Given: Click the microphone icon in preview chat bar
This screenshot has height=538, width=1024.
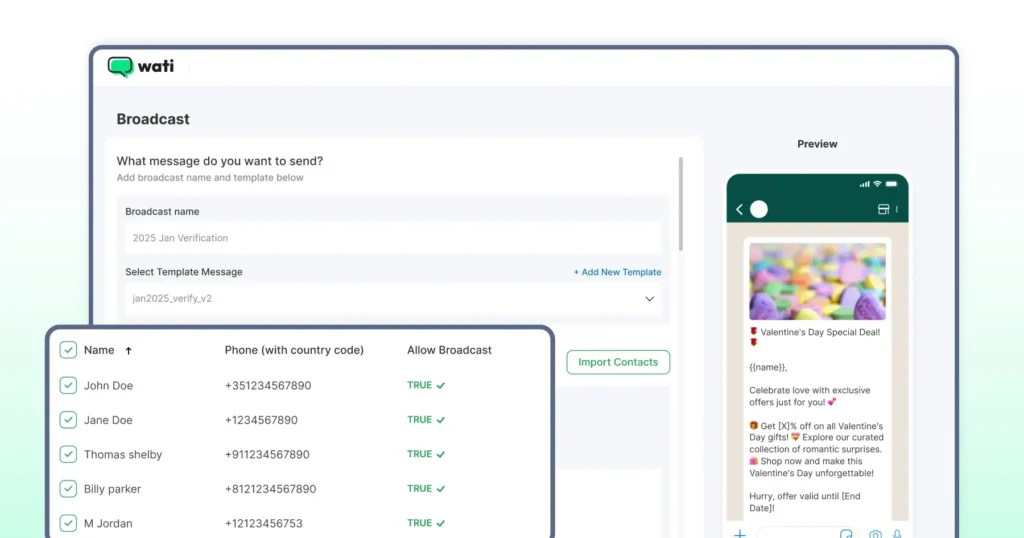Looking at the screenshot, I should (x=897, y=534).
